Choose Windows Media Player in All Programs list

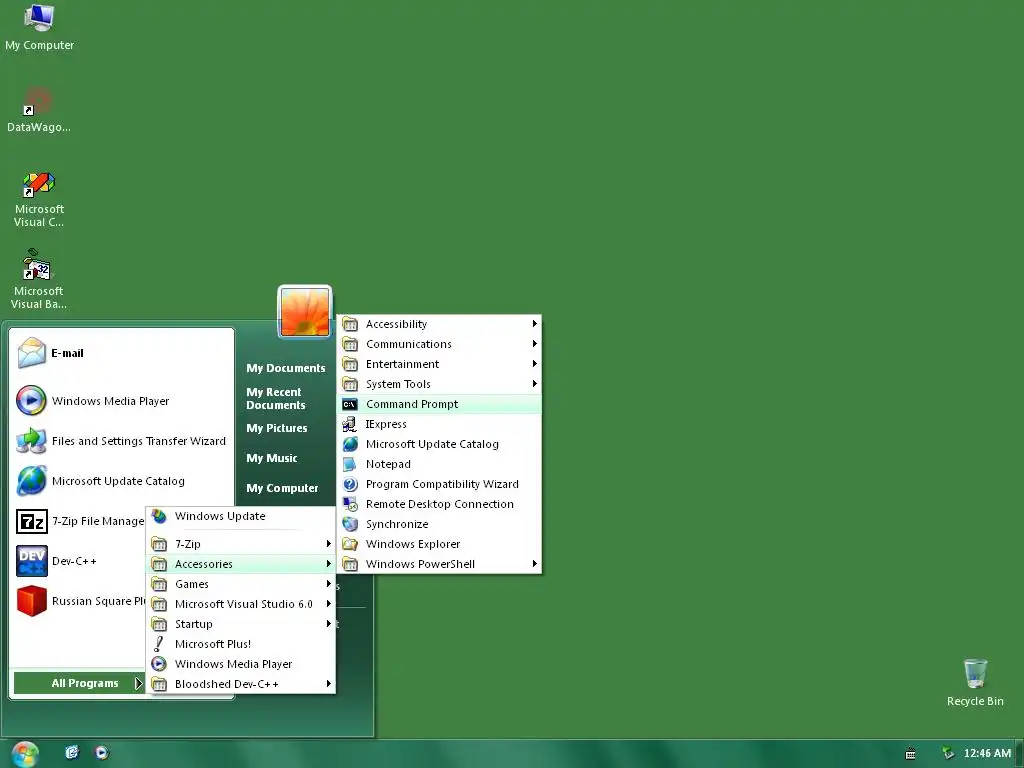click(241, 664)
